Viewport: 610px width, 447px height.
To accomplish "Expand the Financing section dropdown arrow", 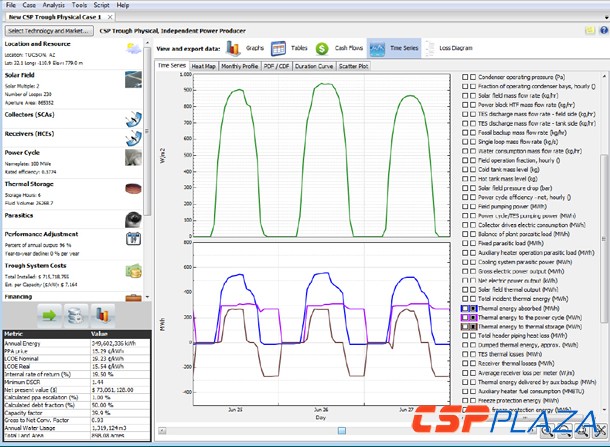I will point(148,297).
